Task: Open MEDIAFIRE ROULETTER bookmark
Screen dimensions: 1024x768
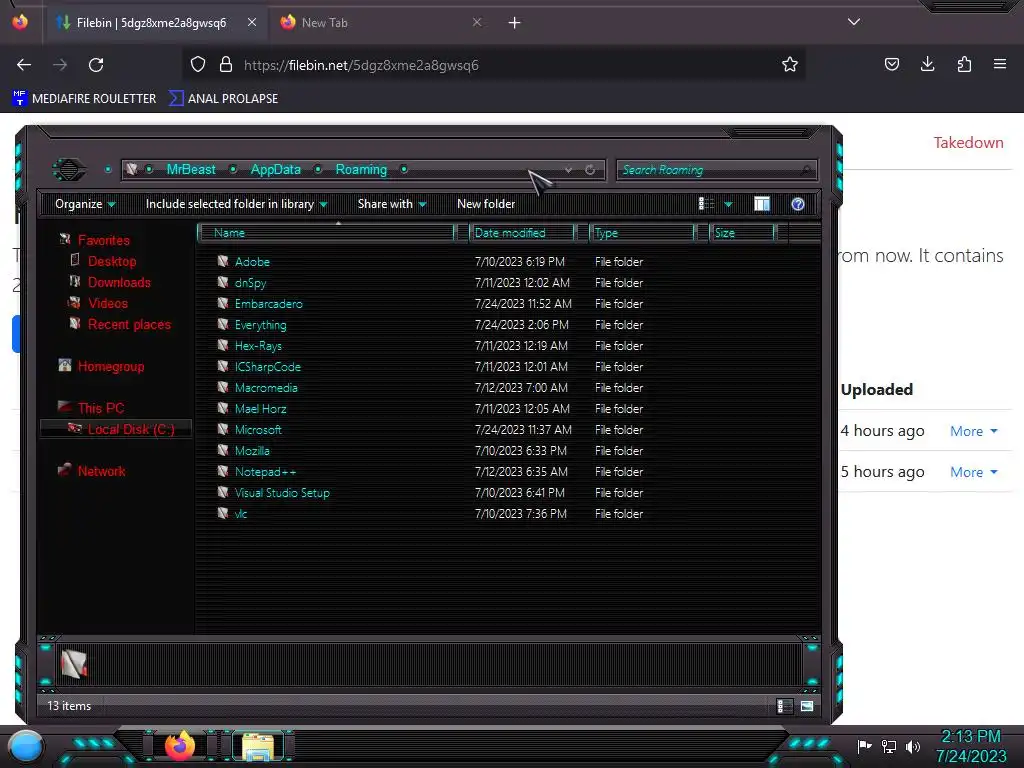Action: click(x=84, y=99)
